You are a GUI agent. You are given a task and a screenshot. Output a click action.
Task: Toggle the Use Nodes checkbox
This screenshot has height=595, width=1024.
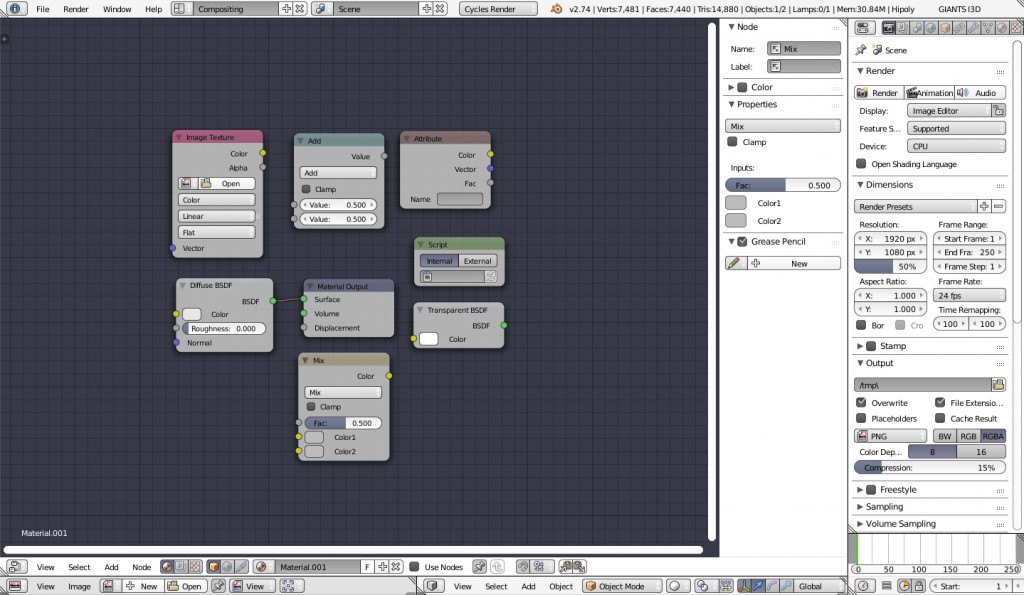pyautogui.click(x=414, y=567)
